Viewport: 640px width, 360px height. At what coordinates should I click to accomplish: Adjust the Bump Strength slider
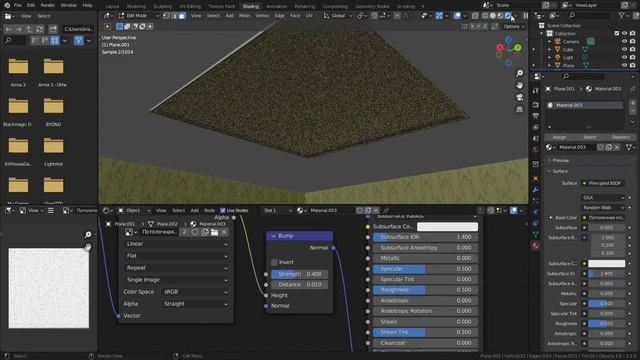tap(300, 274)
